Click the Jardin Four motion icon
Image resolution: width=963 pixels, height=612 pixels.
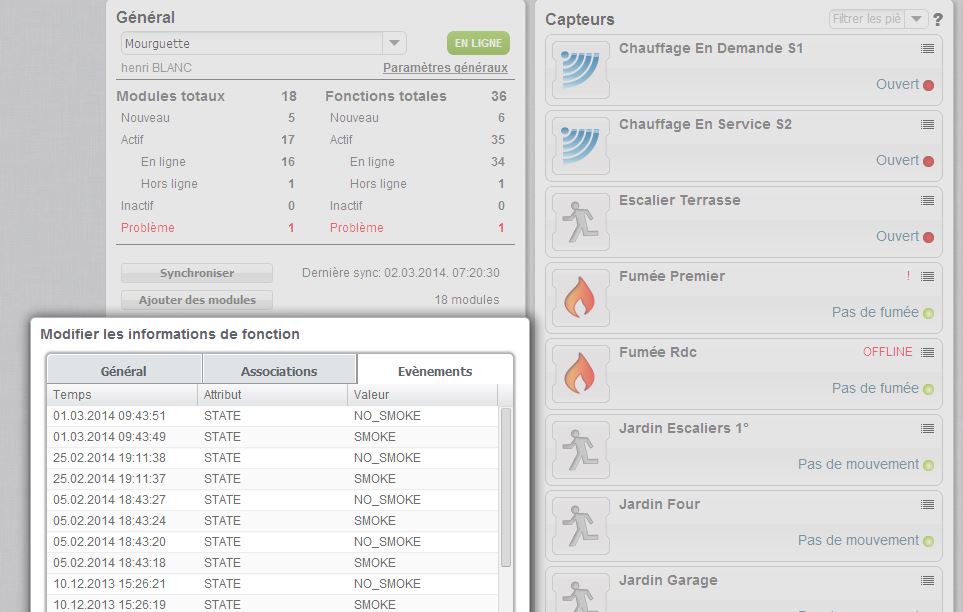coord(580,526)
